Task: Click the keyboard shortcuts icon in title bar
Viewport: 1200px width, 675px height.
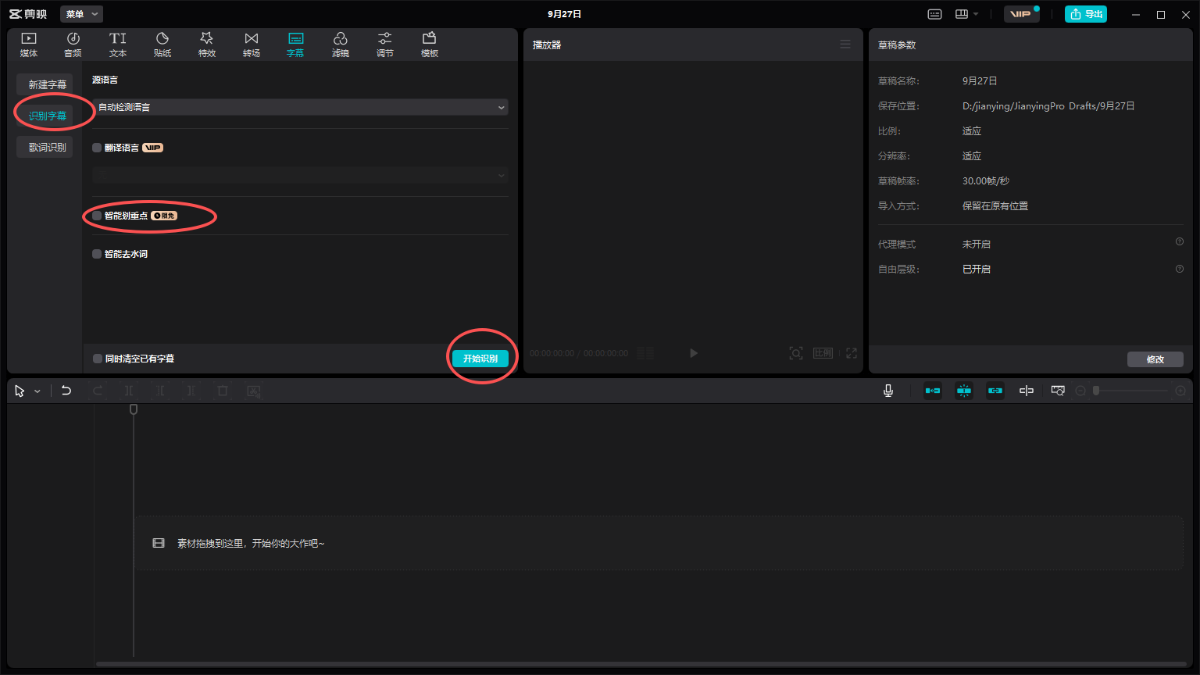Action: pyautogui.click(x=935, y=15)
